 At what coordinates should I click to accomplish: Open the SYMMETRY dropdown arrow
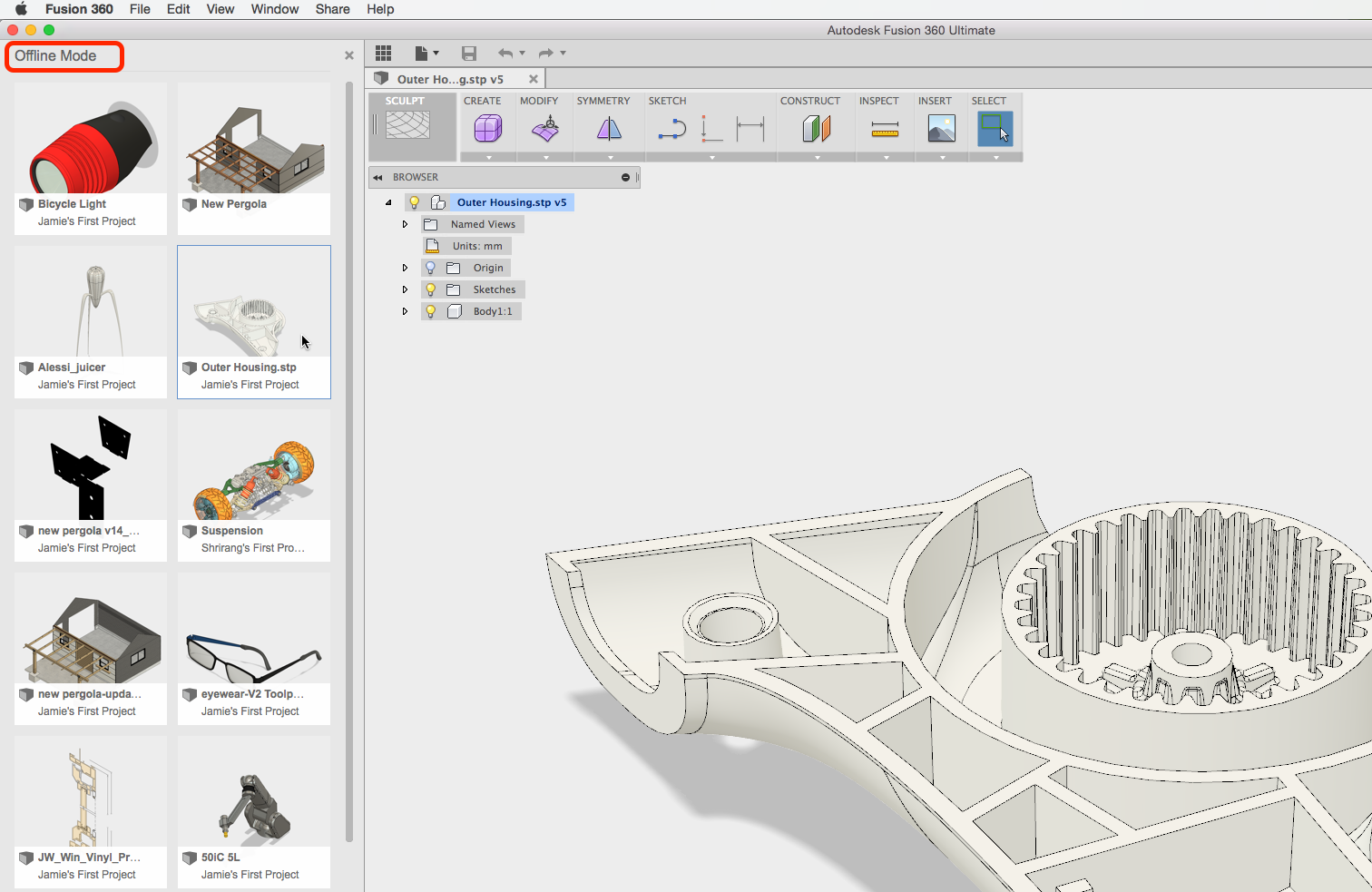point(611,157)
